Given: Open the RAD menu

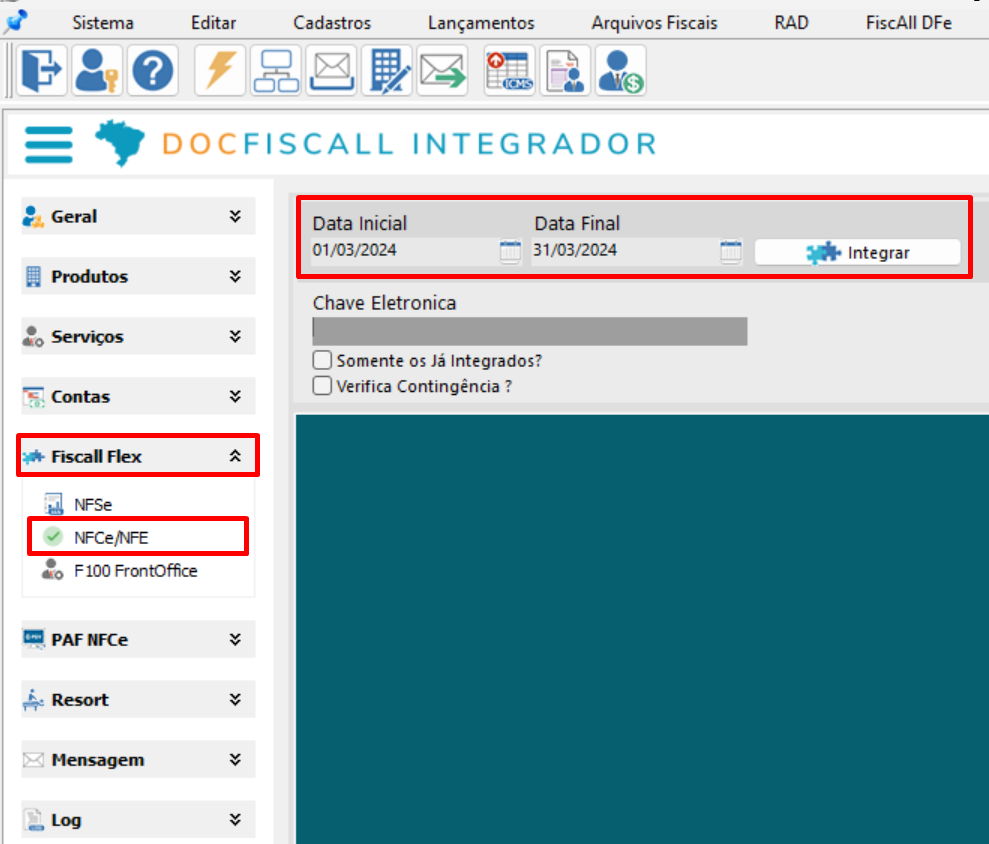Looking at the screenshot, I should click(791, 23).
